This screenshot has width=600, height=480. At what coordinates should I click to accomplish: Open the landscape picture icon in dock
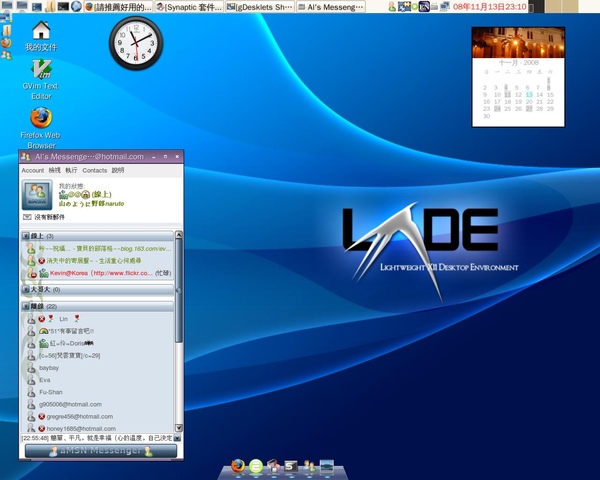(327, 466)
